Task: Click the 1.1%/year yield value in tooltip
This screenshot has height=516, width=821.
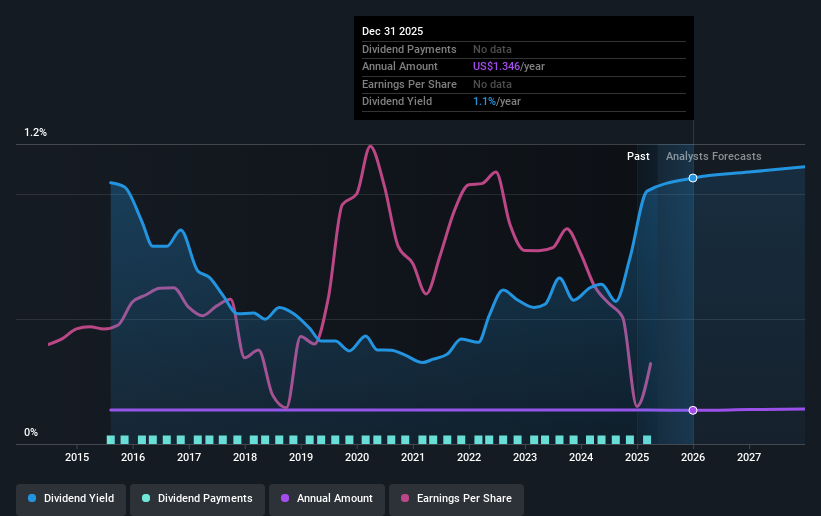Action: click(497, 102)
